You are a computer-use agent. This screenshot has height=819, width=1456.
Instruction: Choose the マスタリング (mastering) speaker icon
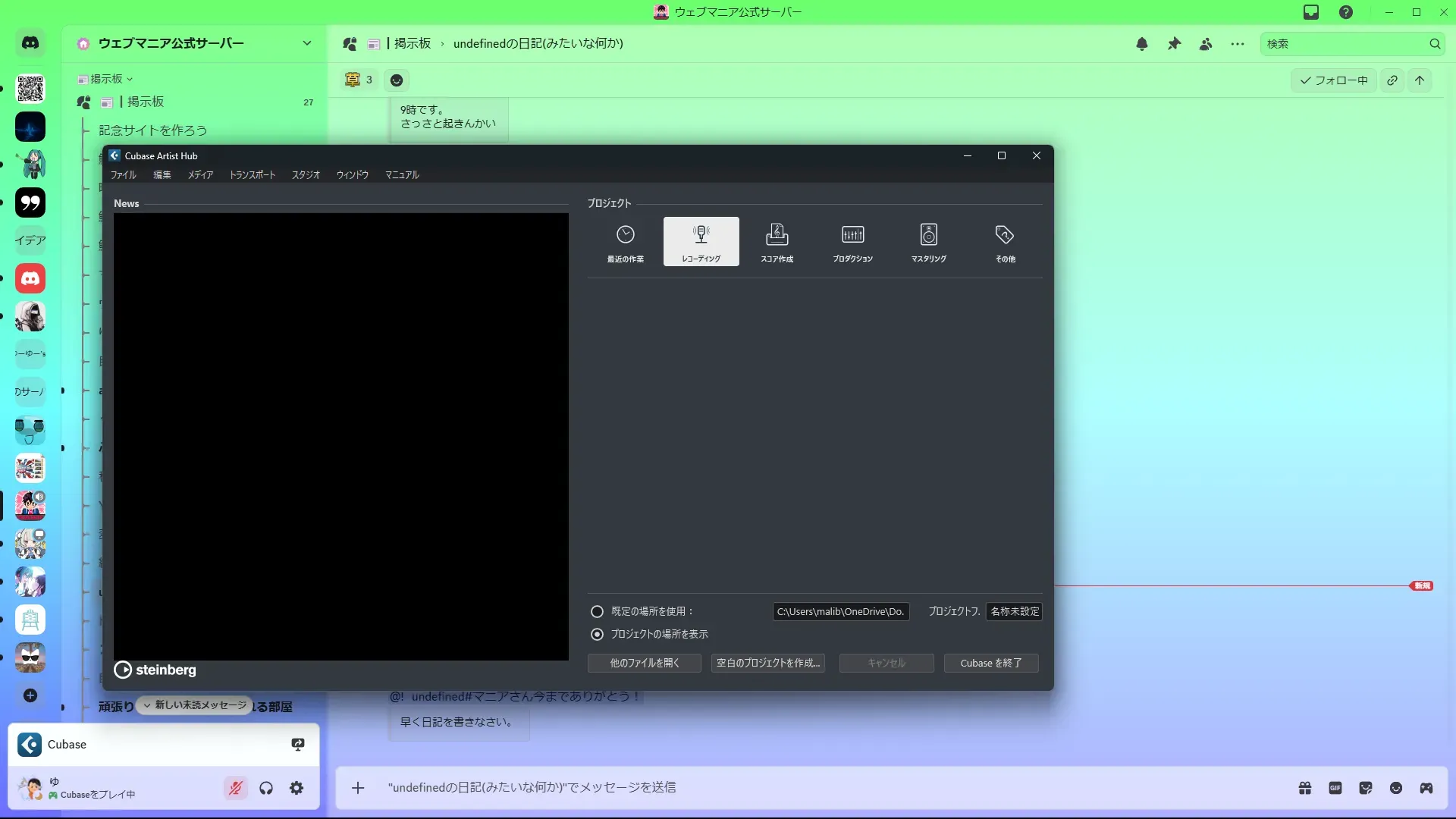(x=928, y=242)
